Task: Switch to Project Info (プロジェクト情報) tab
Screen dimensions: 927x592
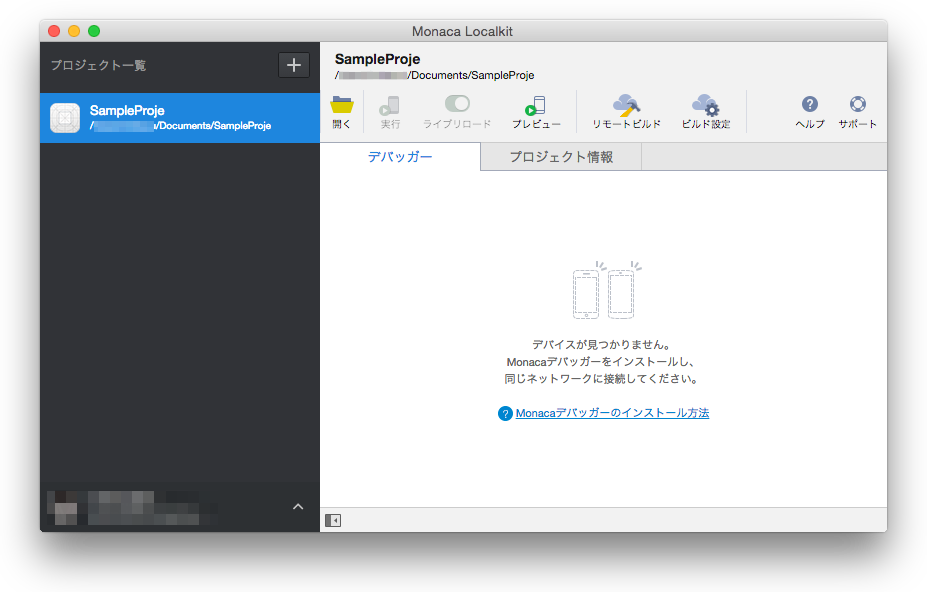Action: (x=561, y=157)
